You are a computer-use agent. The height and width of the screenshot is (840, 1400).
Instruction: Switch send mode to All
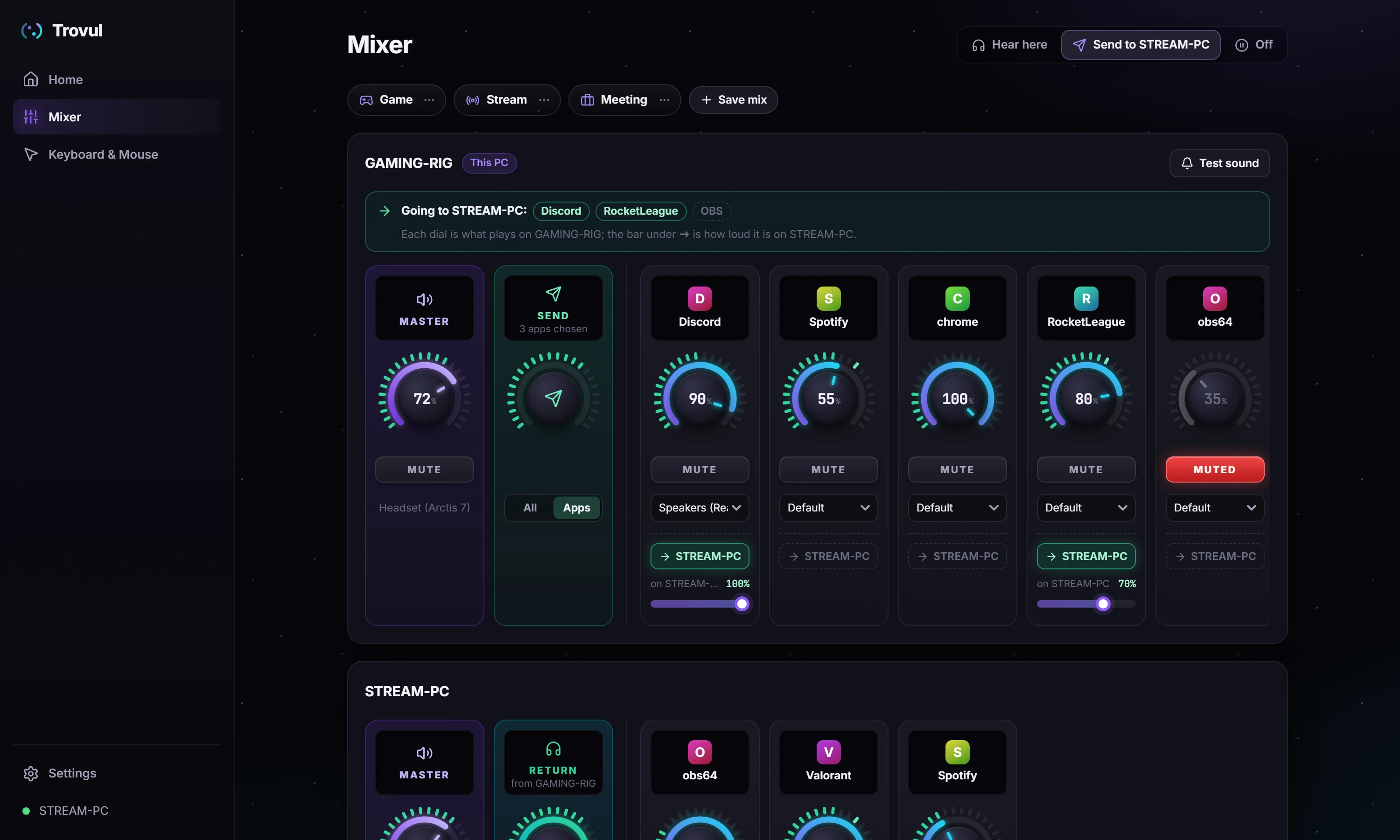pos(530,508)
